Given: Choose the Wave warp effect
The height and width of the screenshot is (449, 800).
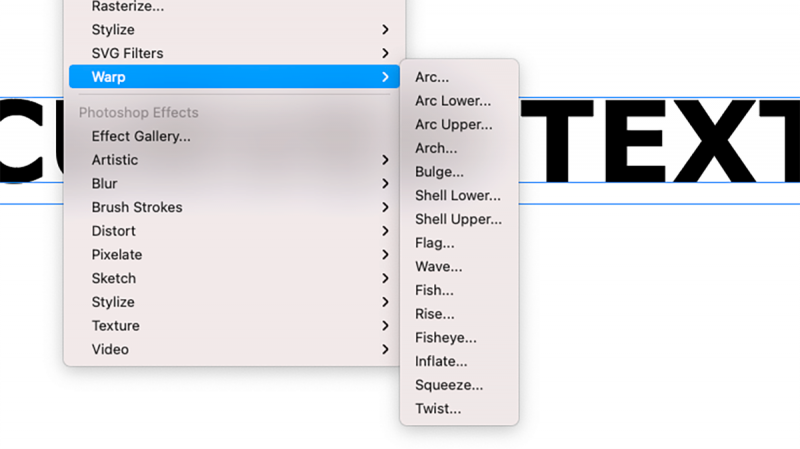Looking at the screenshot, I should click(459, 266).
